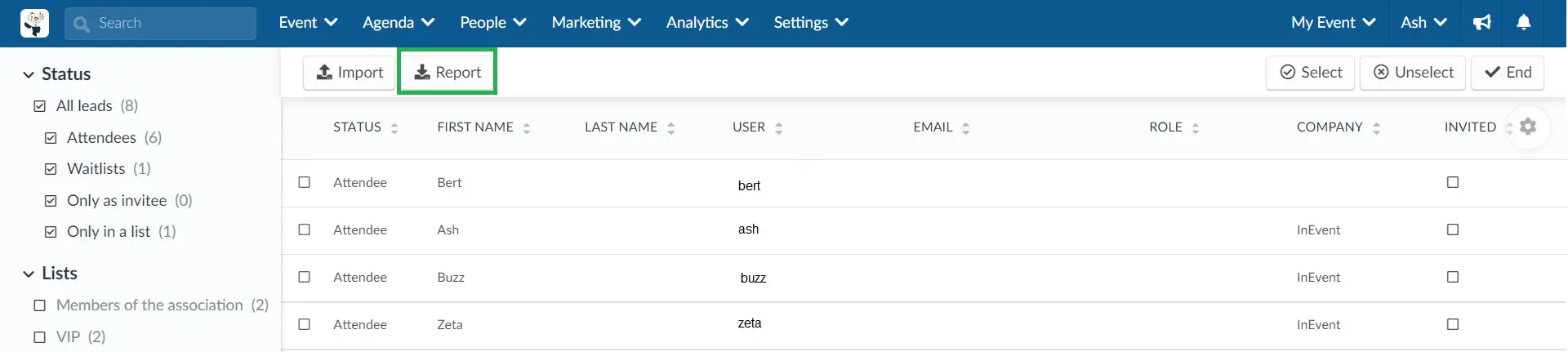Toggle the Attendees status checkbox
The height and width of the screenshot is (352, 1568).
click(x=51, y=138)
